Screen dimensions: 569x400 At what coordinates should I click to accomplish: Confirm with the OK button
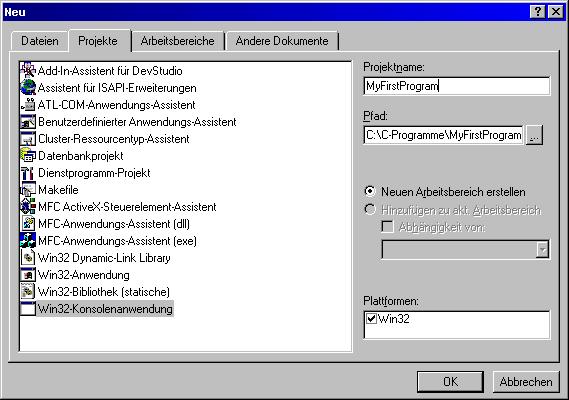click(450, 381)
